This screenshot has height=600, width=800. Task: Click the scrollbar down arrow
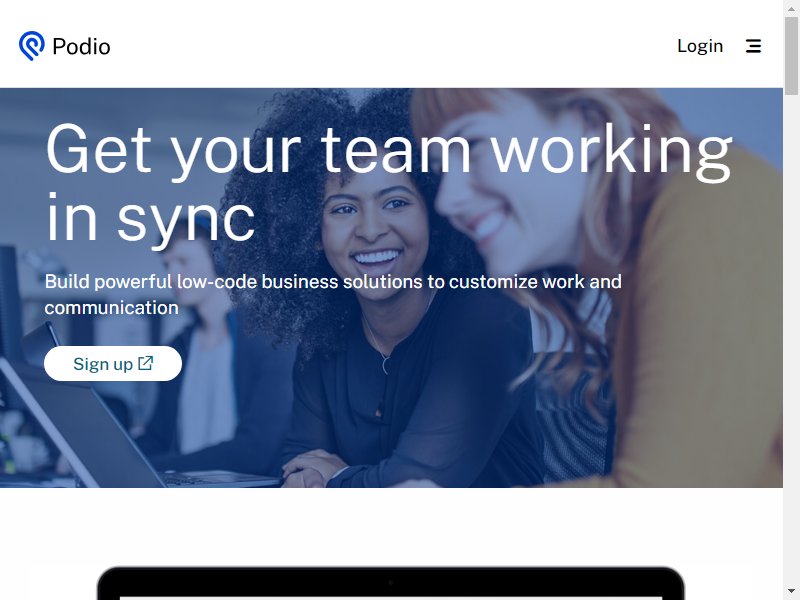point(791,592)
